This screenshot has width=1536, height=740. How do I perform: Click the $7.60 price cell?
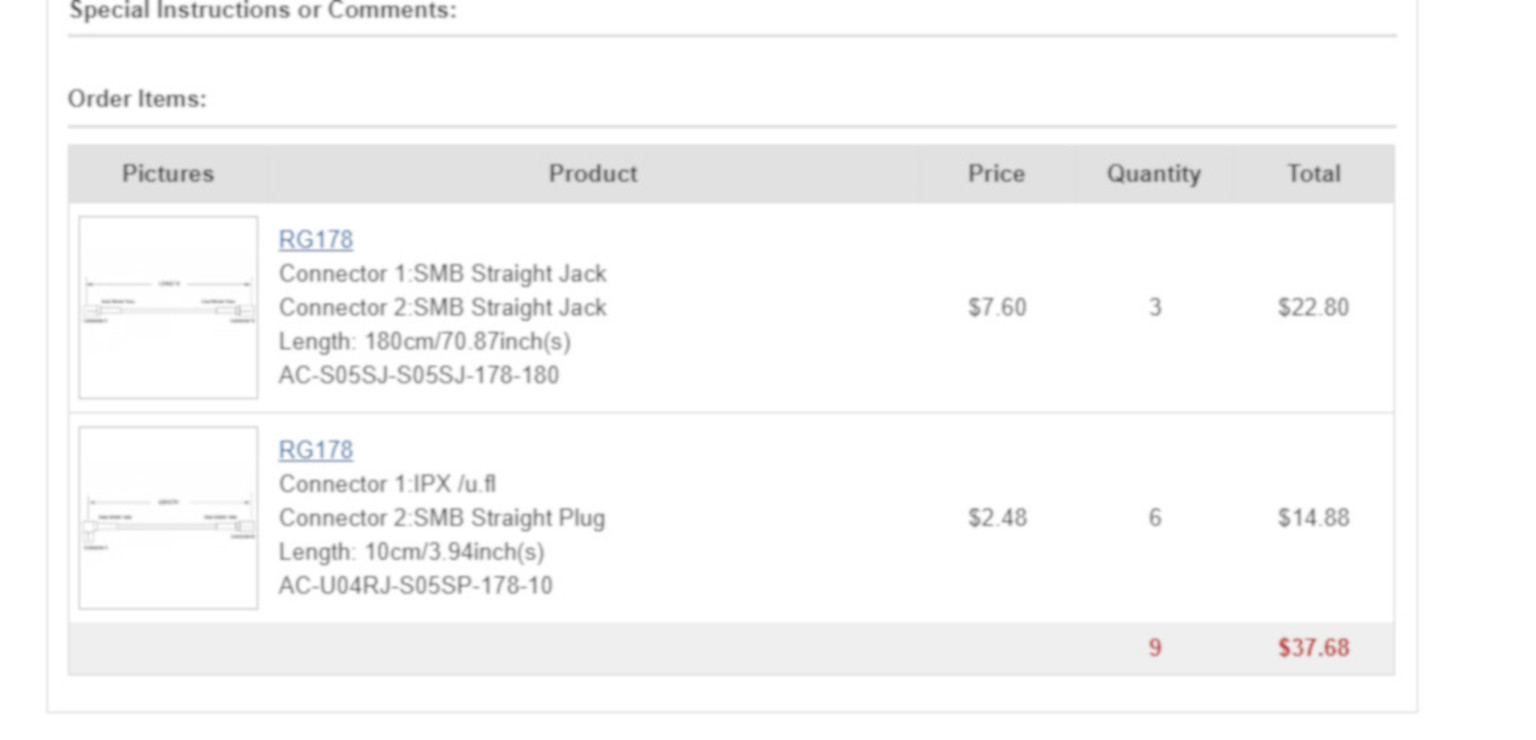[x=997, y=307]
